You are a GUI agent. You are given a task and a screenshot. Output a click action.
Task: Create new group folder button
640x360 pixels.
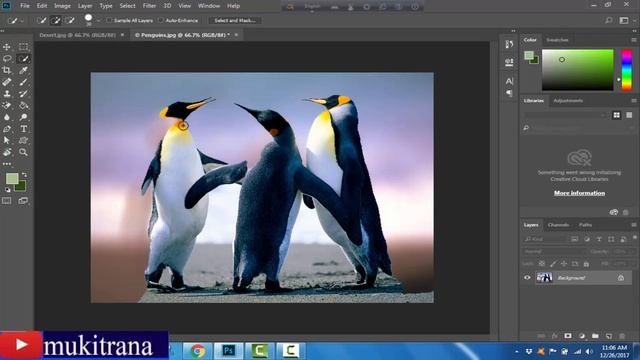point(595,336)
